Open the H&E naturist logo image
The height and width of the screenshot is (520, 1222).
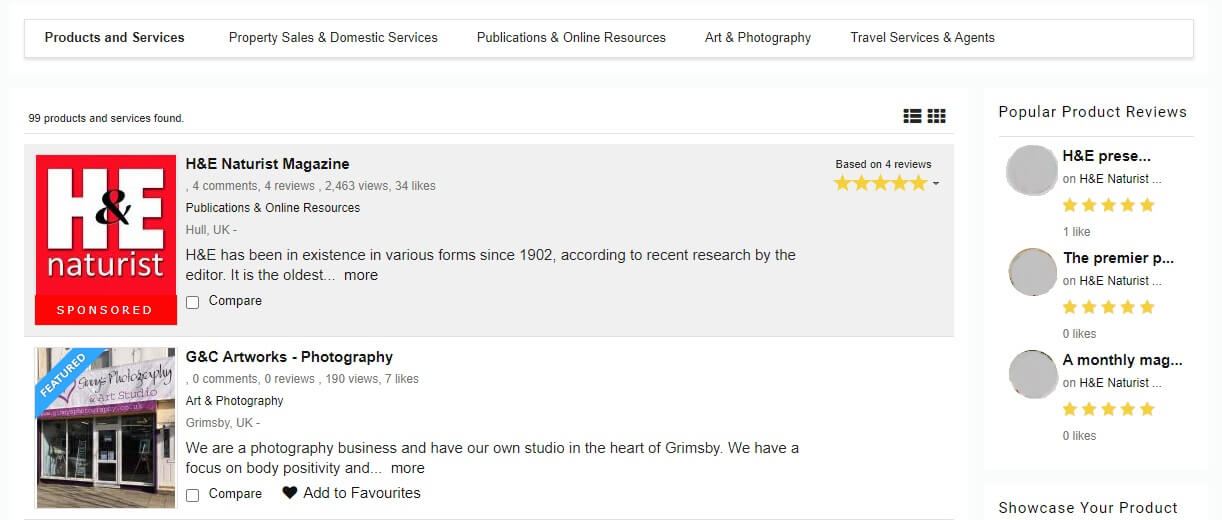coord(106,225)
